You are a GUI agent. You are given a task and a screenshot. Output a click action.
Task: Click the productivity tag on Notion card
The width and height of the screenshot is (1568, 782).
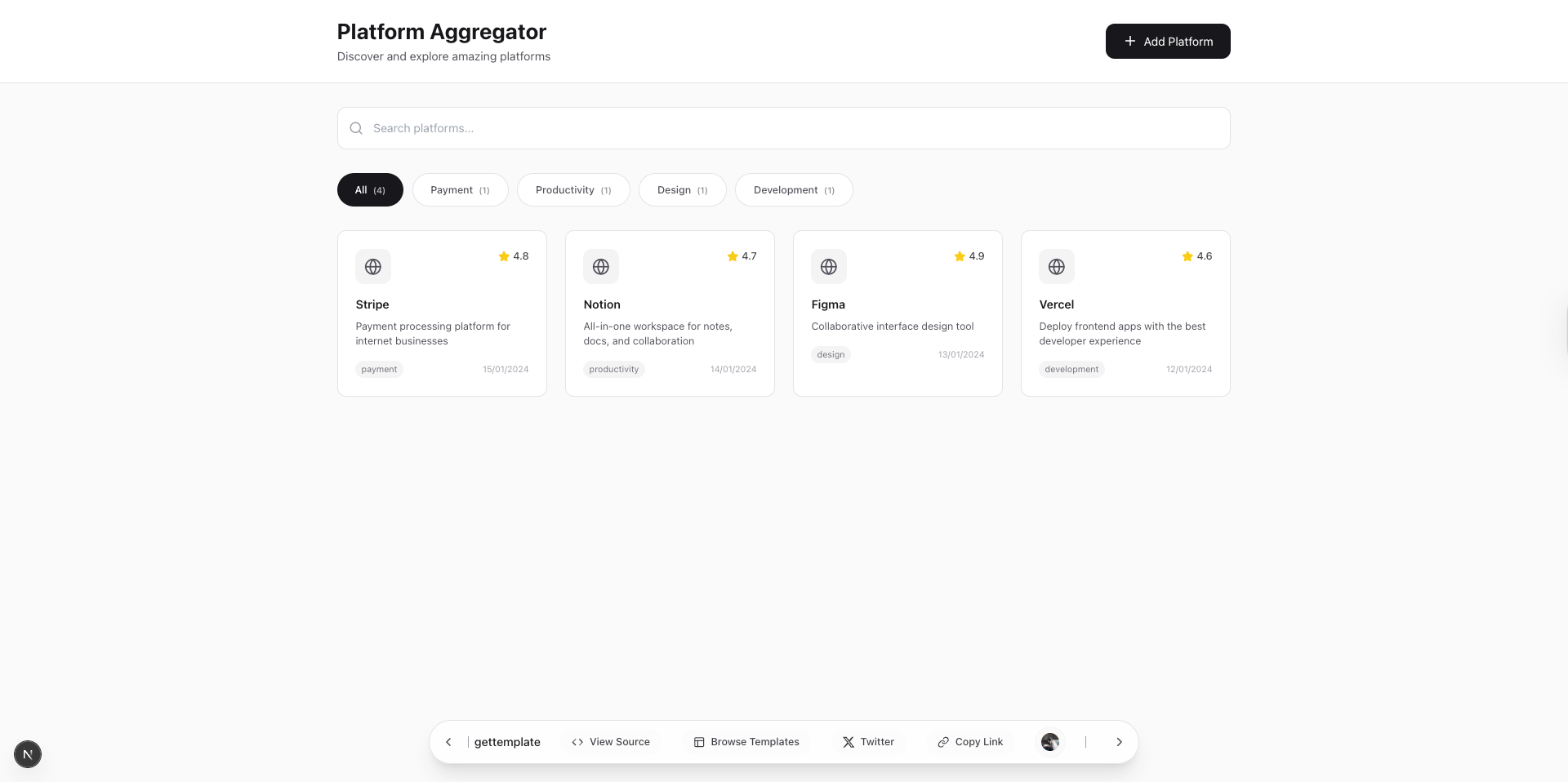click(614, 370)
